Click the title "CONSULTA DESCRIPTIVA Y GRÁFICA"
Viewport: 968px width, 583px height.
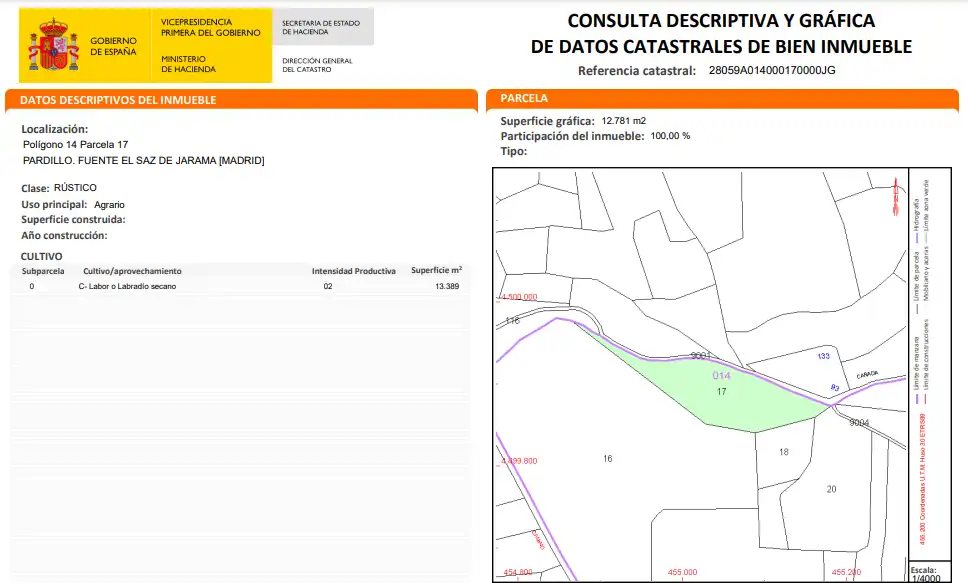coord(721,20)
